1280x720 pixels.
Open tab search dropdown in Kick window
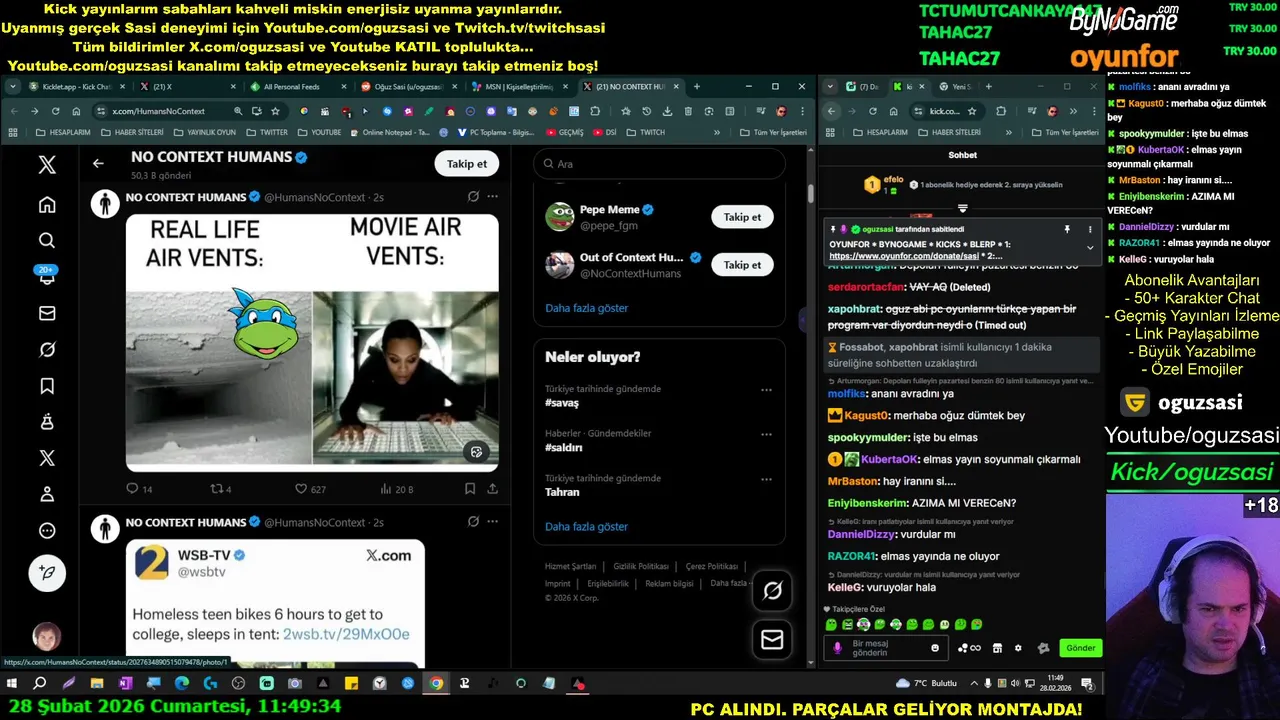[x=831, y=87]
